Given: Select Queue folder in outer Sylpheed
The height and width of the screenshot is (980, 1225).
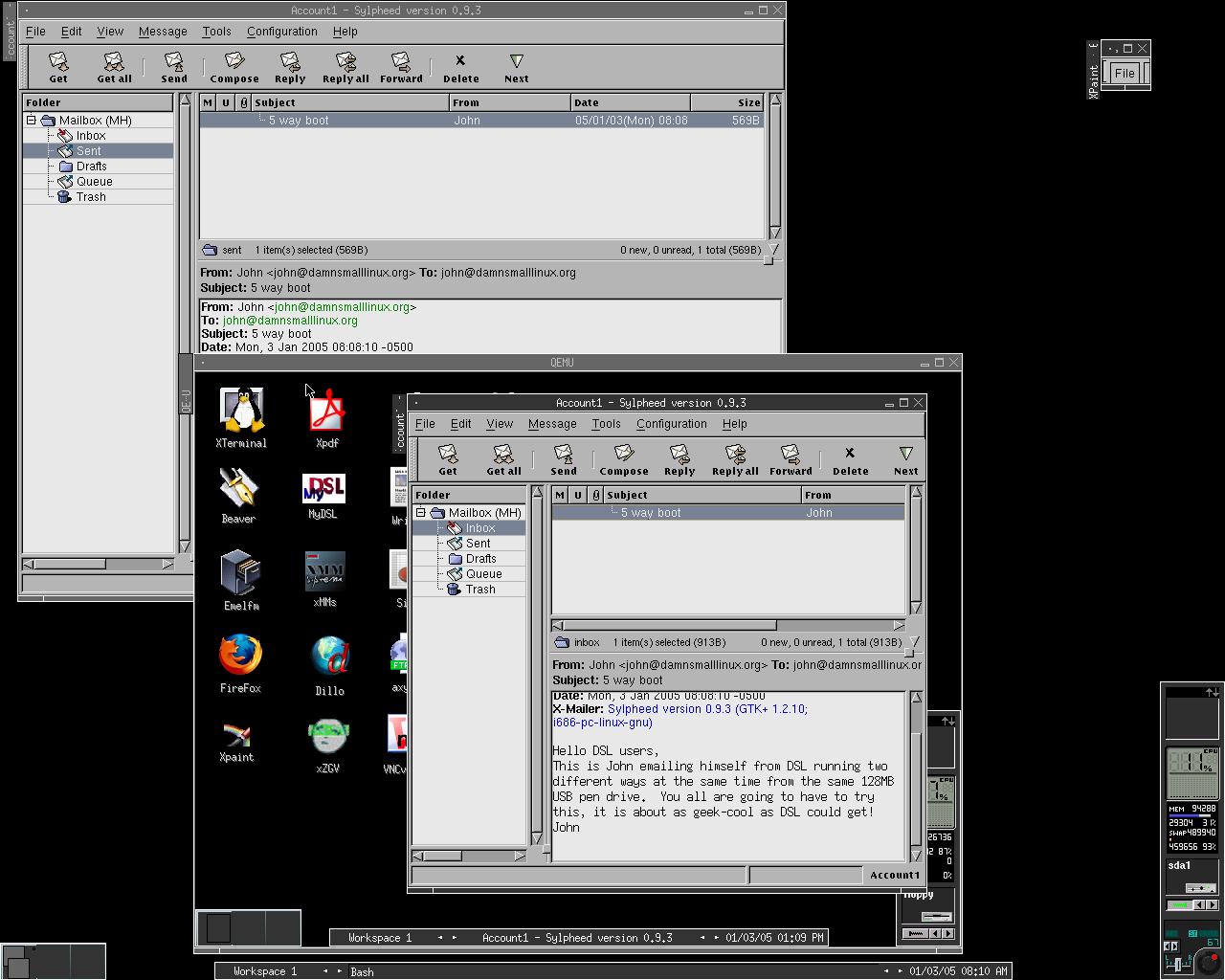Looking at the screenshot, I should [95, 182].
